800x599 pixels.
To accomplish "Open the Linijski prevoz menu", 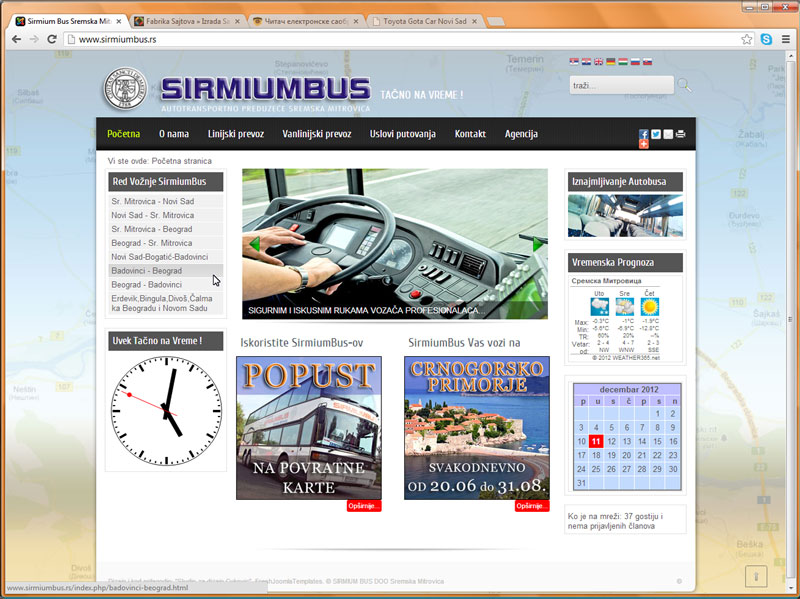I will (x=236, y=134).
